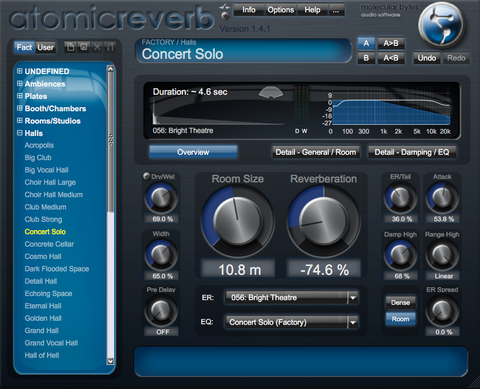The width and height of the screenshot is (480, 389).
Task: Expand the UNDEFINED preset category
Action: click(20, 71)
